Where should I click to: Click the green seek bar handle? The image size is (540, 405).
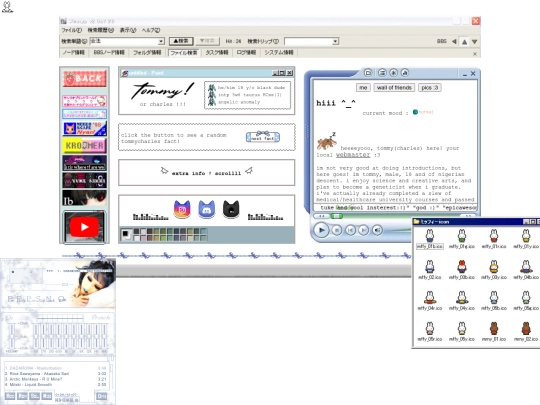(x=336, y=216)
